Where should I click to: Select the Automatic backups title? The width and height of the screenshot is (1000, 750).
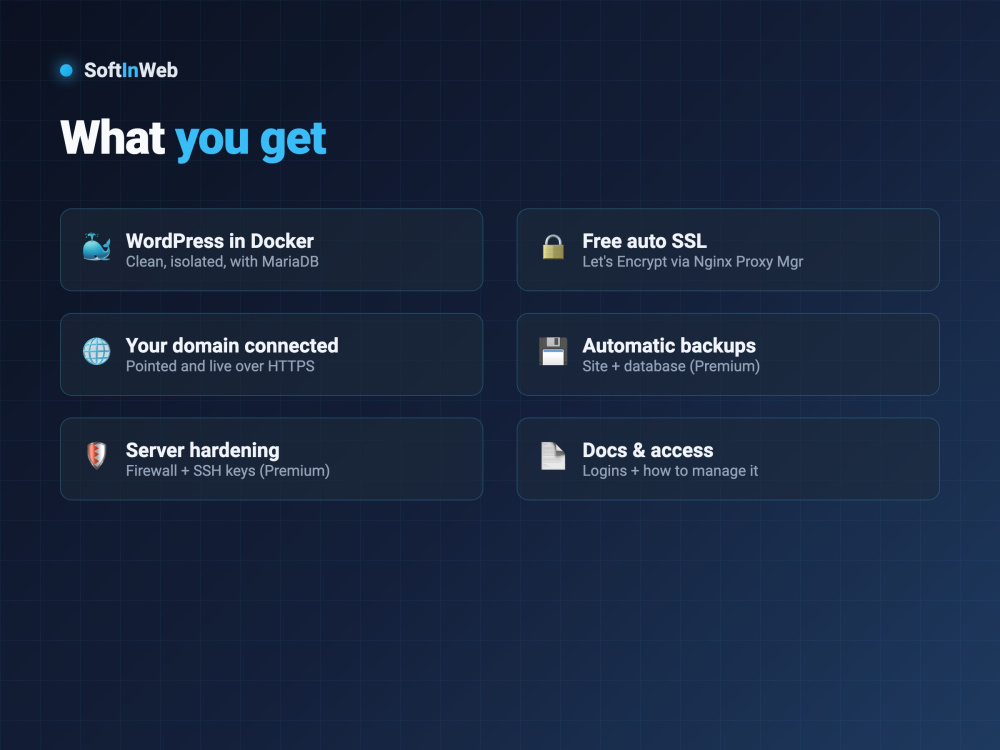pyautogui.click(x=669, y=346)
